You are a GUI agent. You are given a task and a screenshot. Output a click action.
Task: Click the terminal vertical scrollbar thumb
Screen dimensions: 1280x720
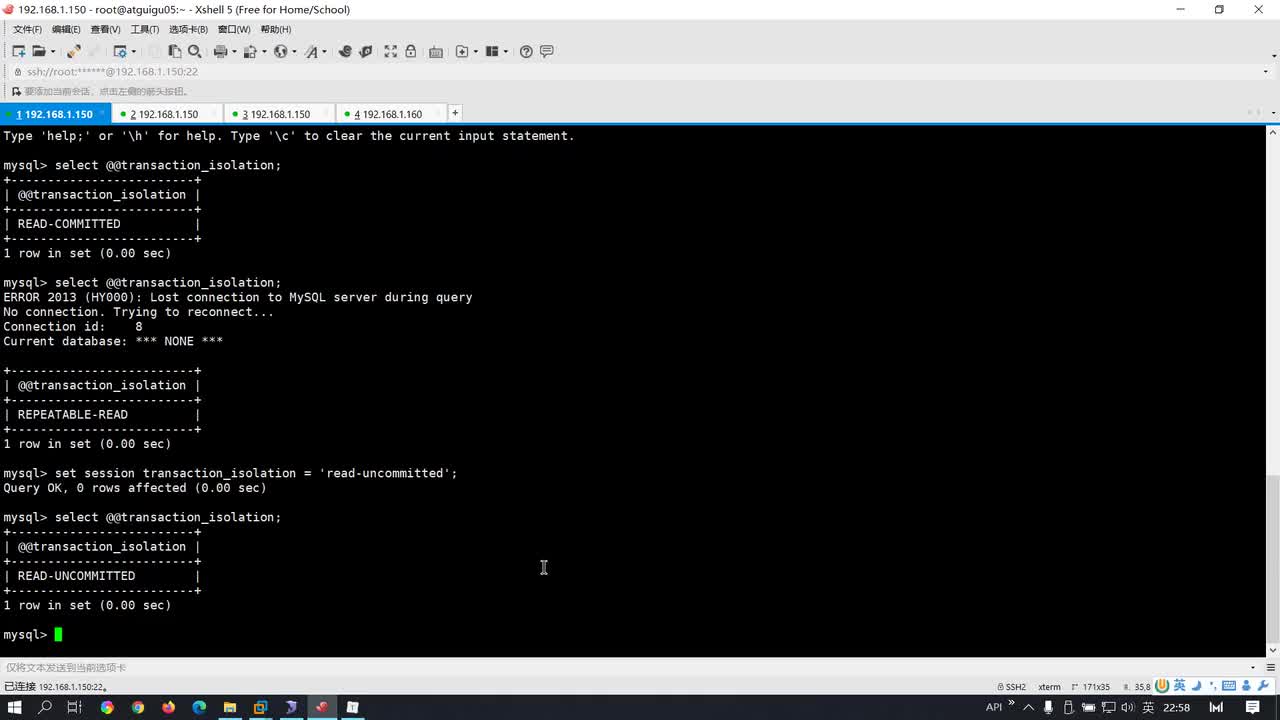[1273, 561]
